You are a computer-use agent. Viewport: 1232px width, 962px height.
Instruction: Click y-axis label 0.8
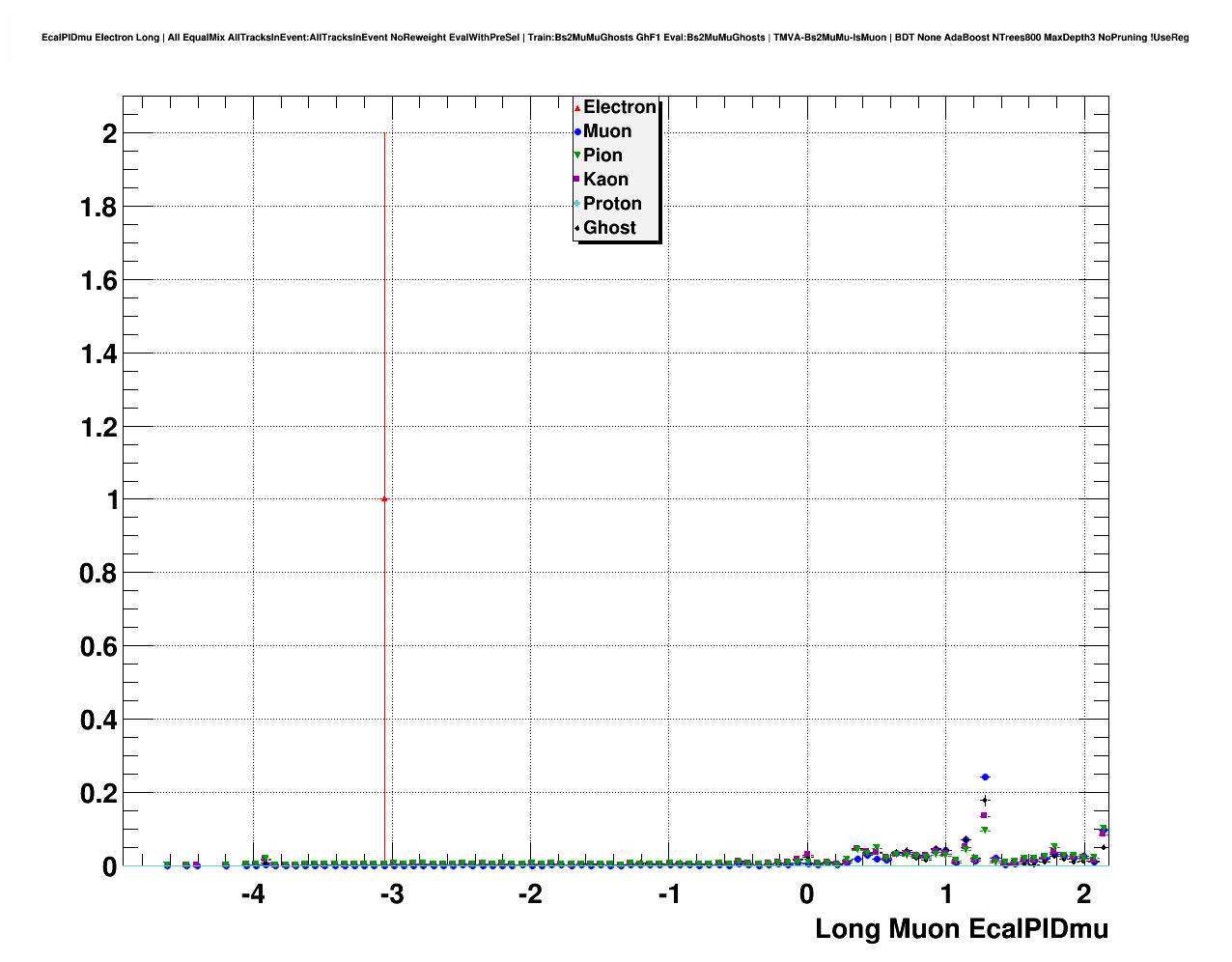pos(98,574)
